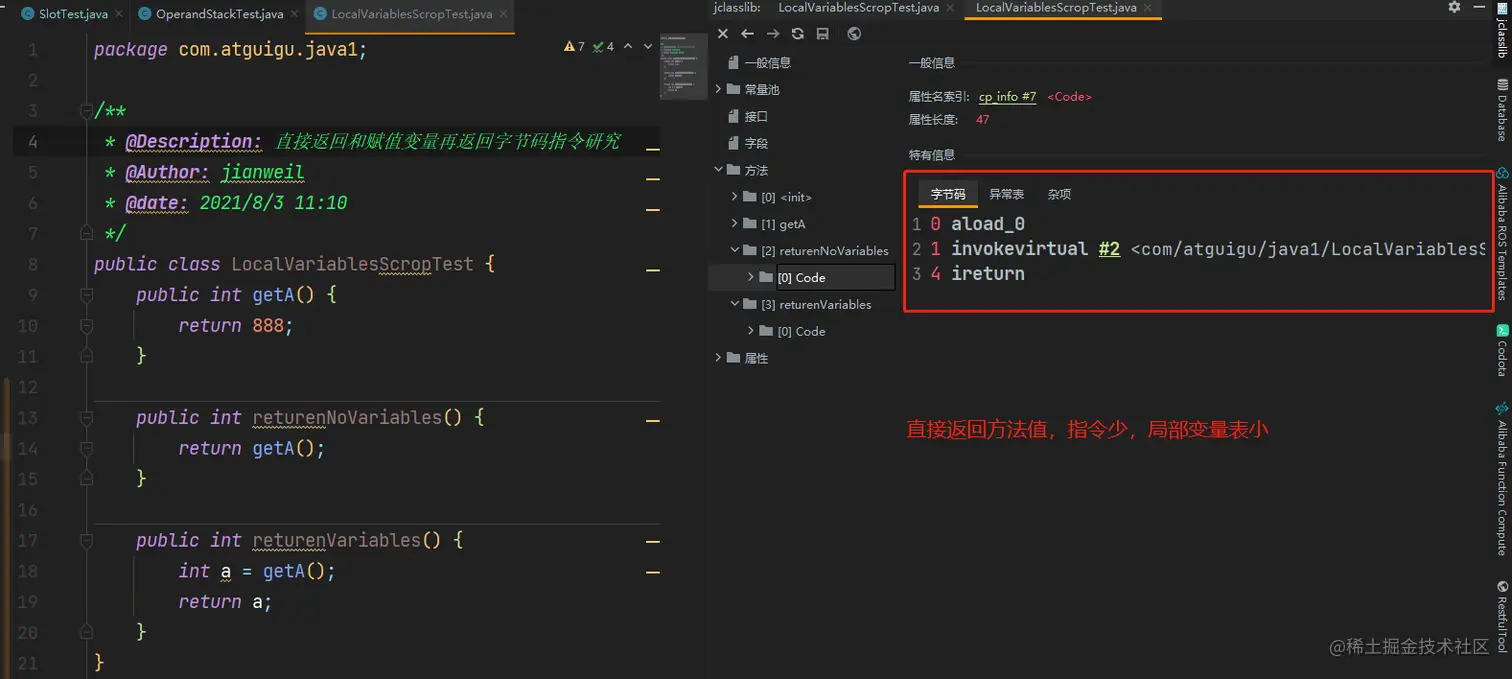Jump to previous highlighted error arrow
This screenshot has width=1512, height=679.
coord(628,46)
